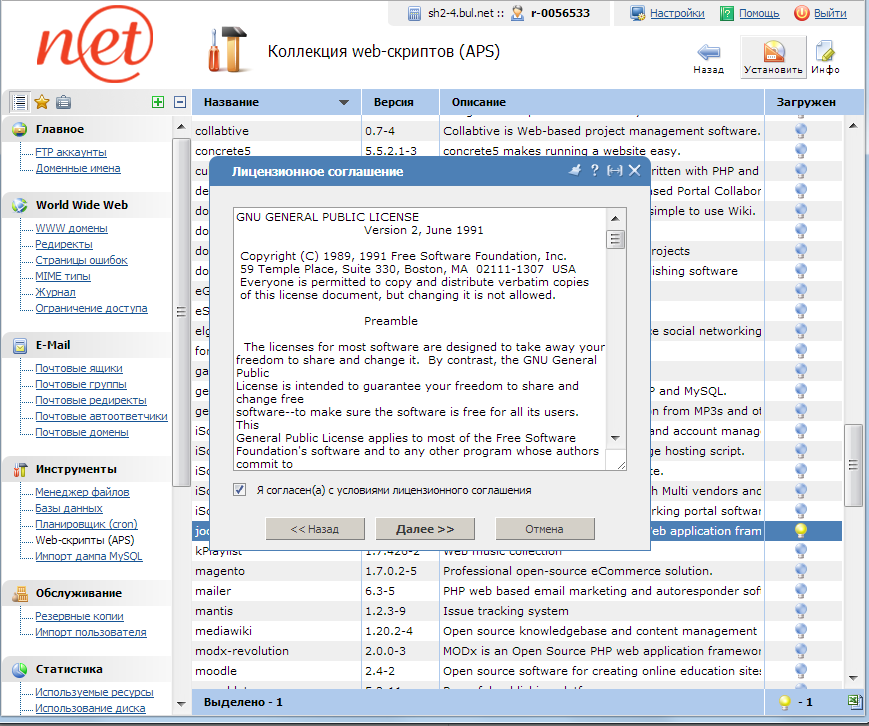The width and height of the screenshot is (869, 726).
Task: Click the pin icon in dialog title bar
Action: (575, 171)
